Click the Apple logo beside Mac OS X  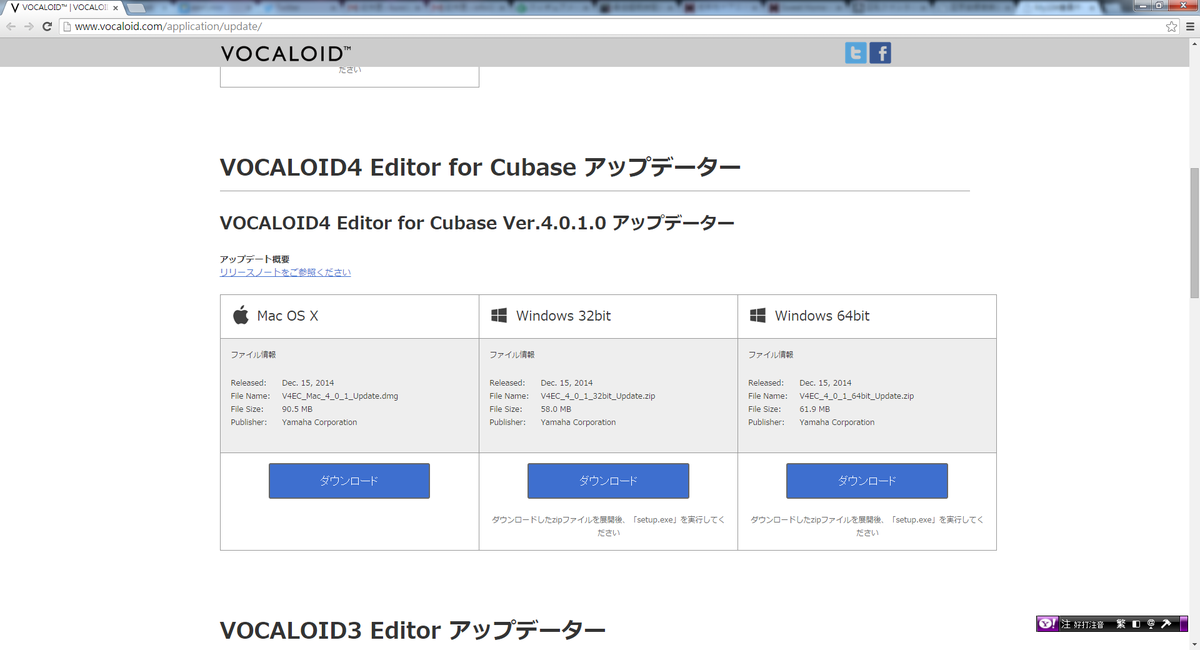coord(240,315)
